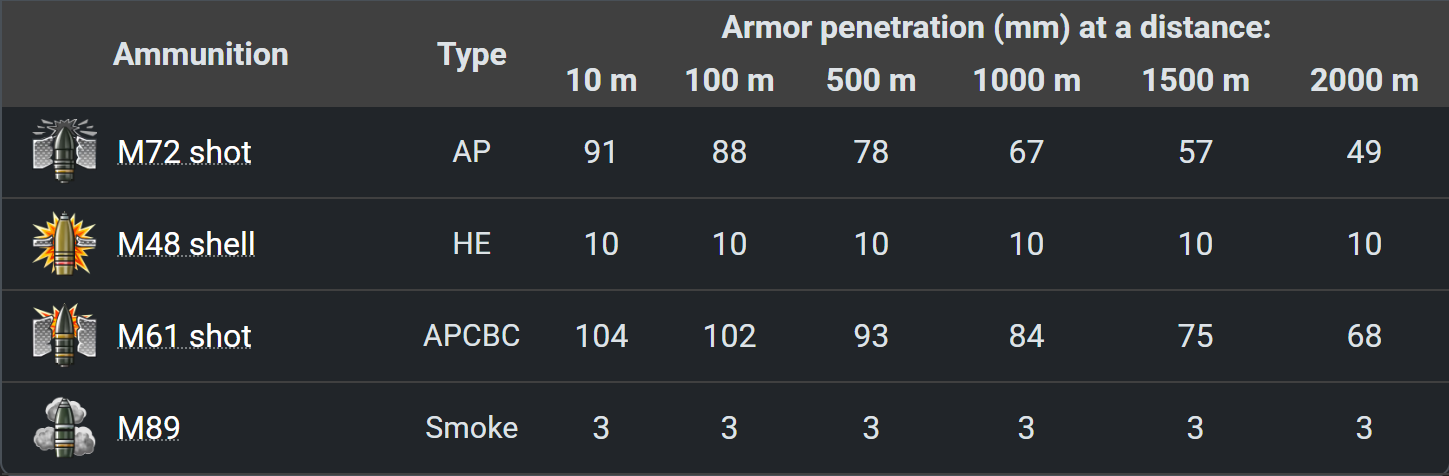Select the 10 m distance column header
Screen dimensions: 1449x476
[601, 81]
